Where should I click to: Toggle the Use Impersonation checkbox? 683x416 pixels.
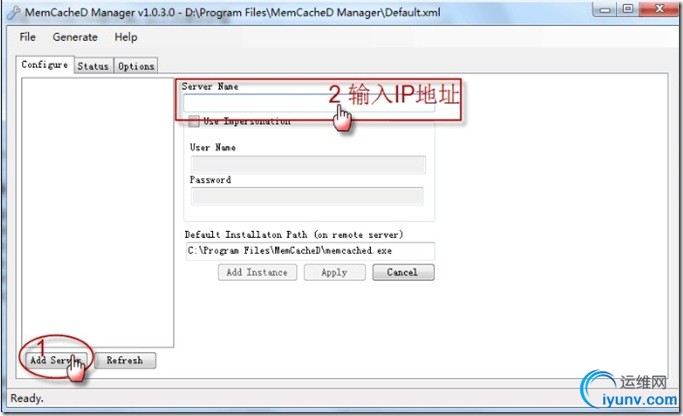[x=194, y=121]
